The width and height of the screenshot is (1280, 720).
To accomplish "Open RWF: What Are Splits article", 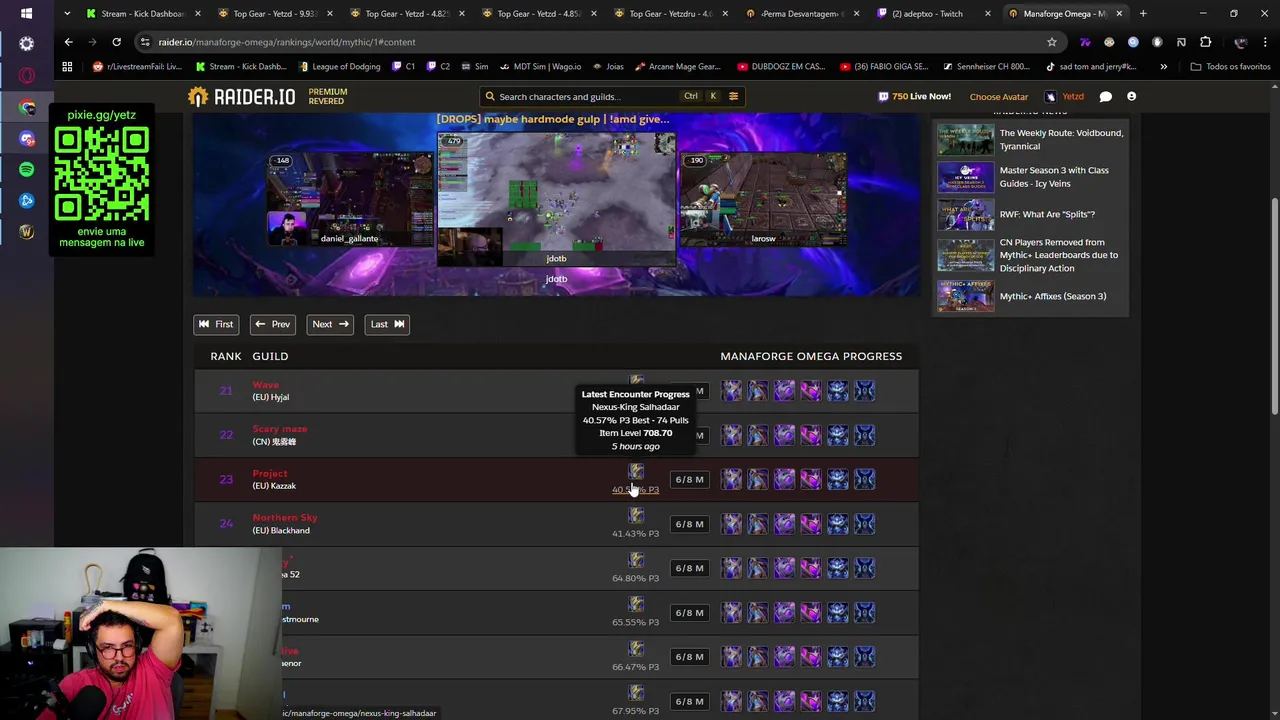I will click(1047, 214).
